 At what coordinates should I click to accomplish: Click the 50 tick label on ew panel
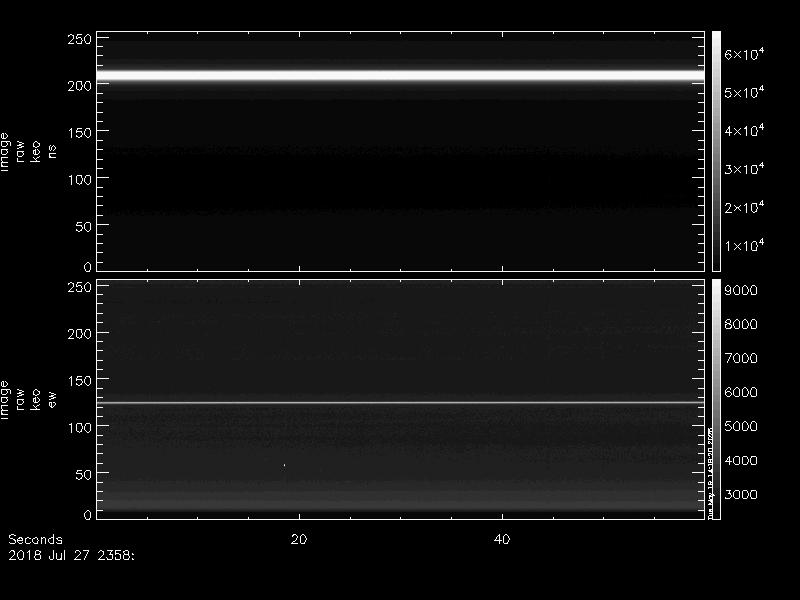(84, 474)
